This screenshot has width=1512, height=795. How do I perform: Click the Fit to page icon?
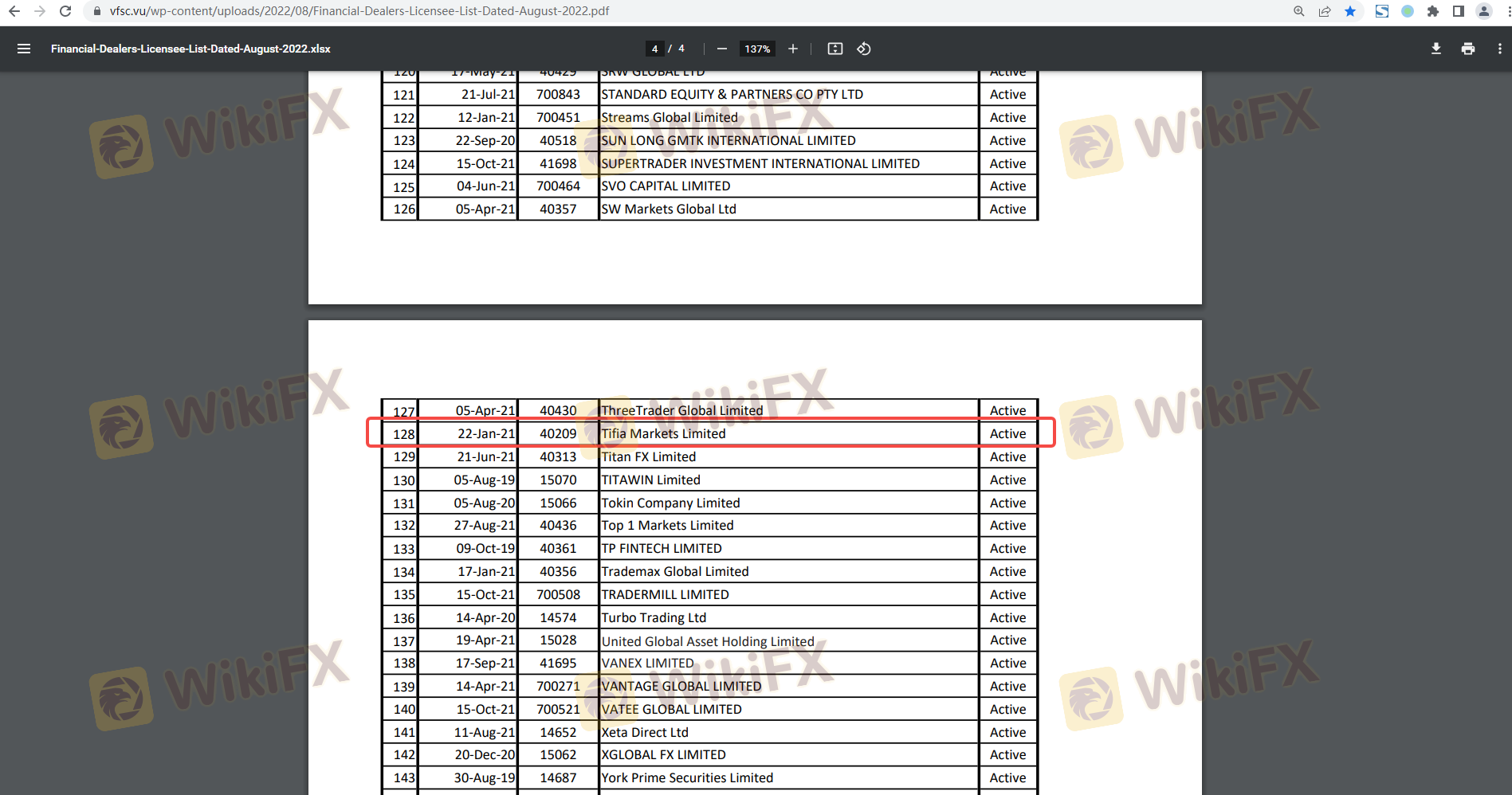coord(835,49)
